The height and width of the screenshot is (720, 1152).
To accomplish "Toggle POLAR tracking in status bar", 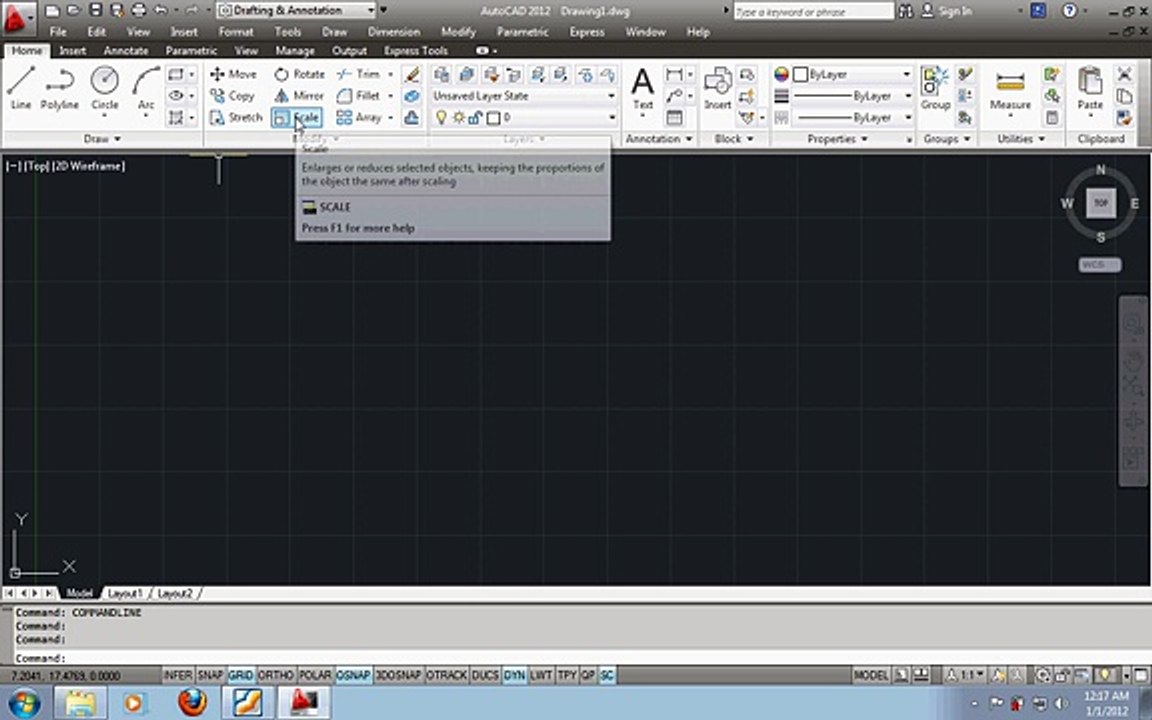I will 314,675.
